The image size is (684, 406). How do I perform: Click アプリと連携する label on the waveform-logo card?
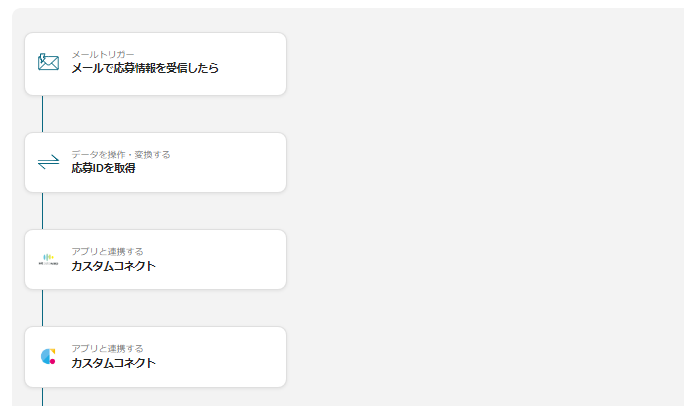[107, 251]
